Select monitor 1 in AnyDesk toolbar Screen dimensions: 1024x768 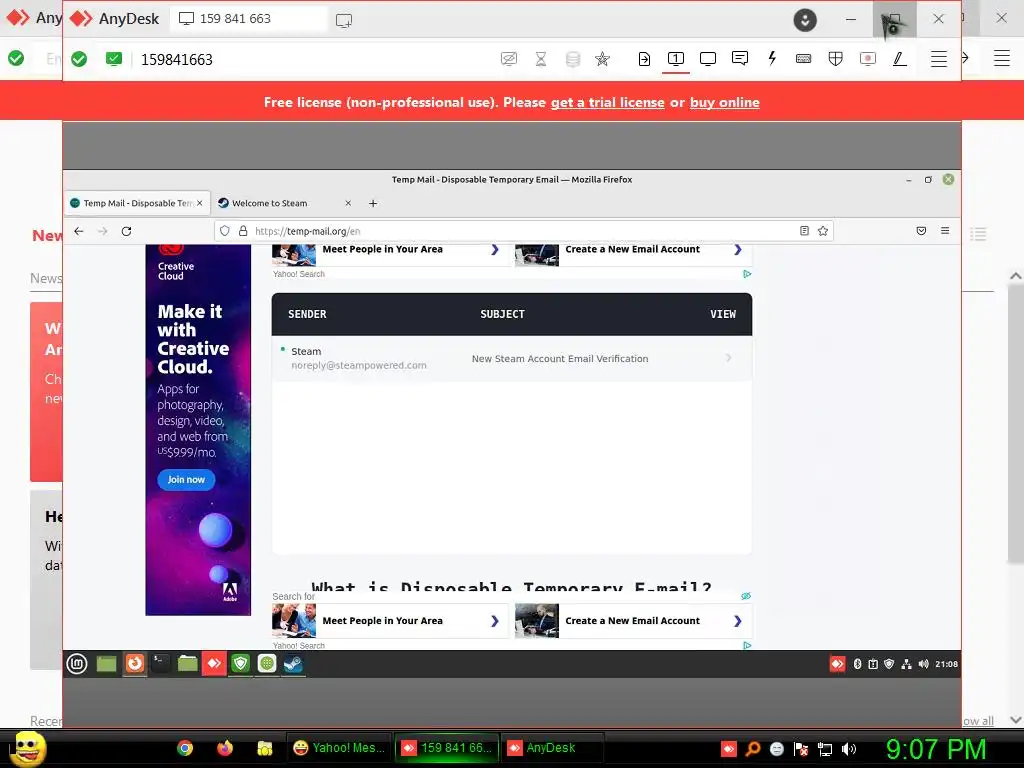point(676,59)
